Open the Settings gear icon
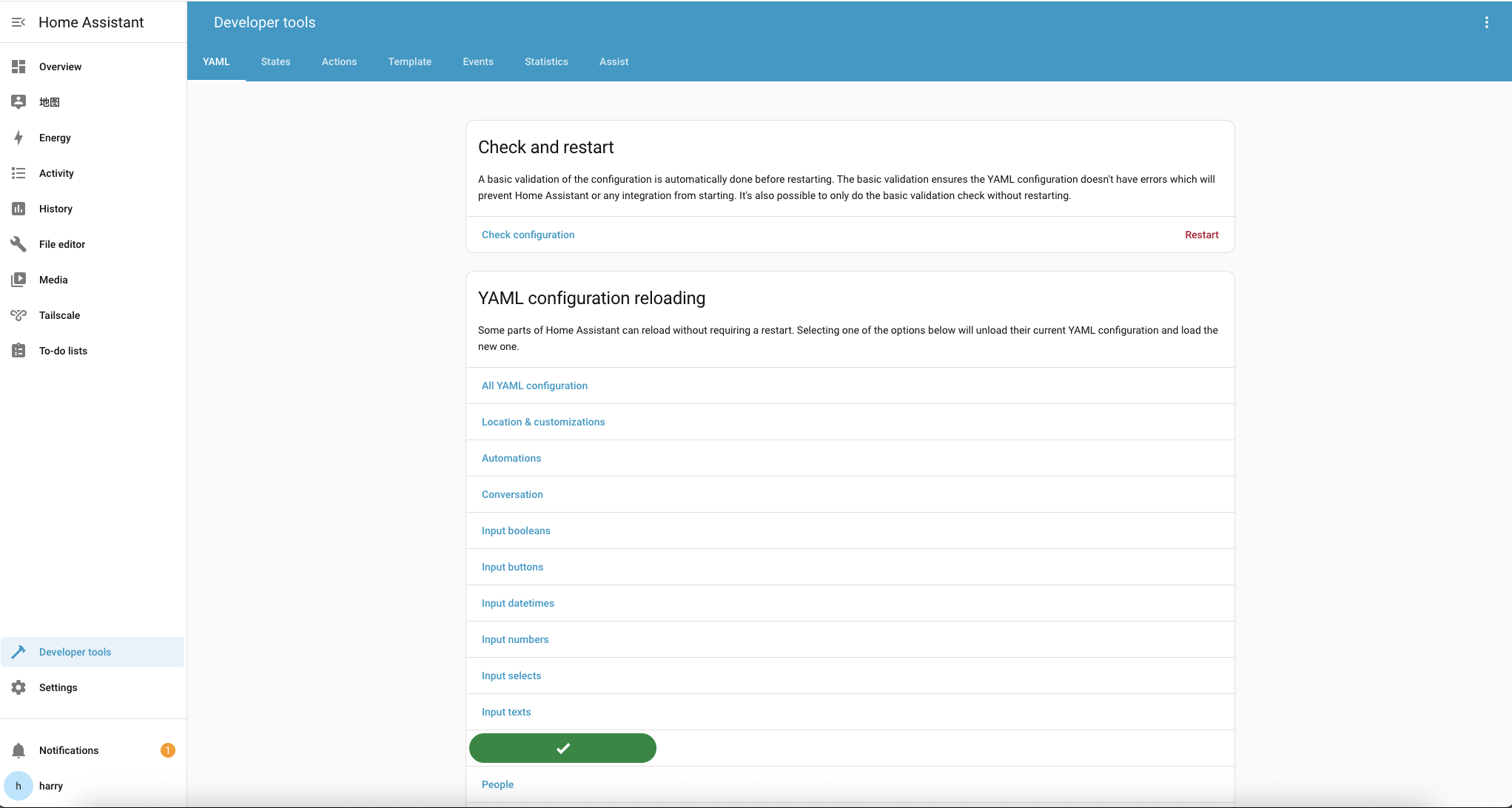Screen dimensions: 1512x808 click(x=19, y=687)
